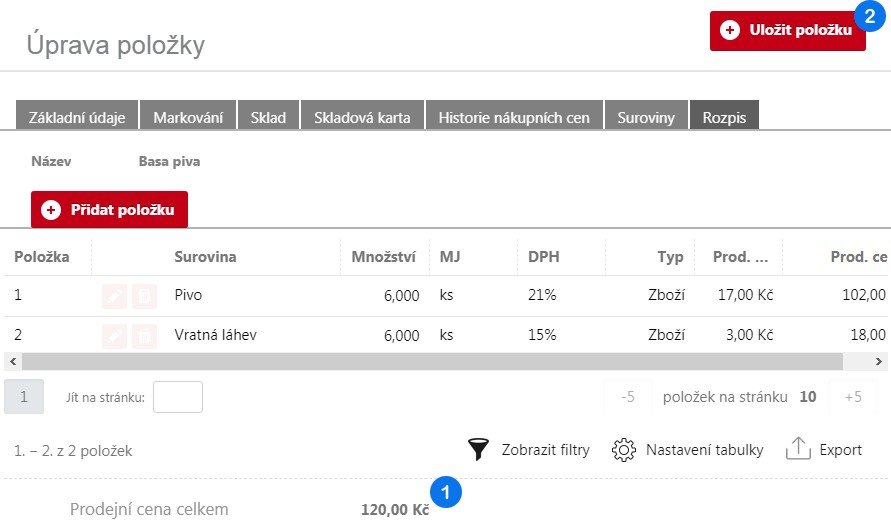This screenshot has height=523, width=891.
Task: Click the Jít na stránku input field
Action: (x=178, y=397)
